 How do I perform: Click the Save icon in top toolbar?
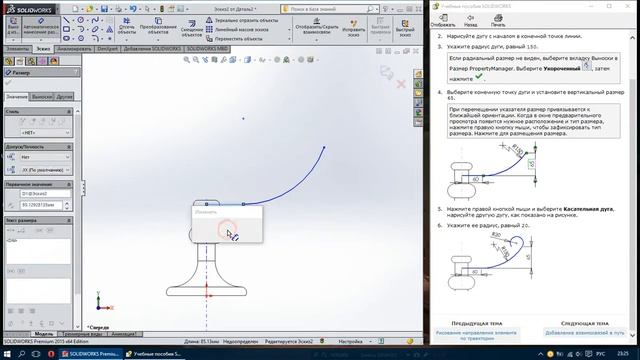[104, 9]
